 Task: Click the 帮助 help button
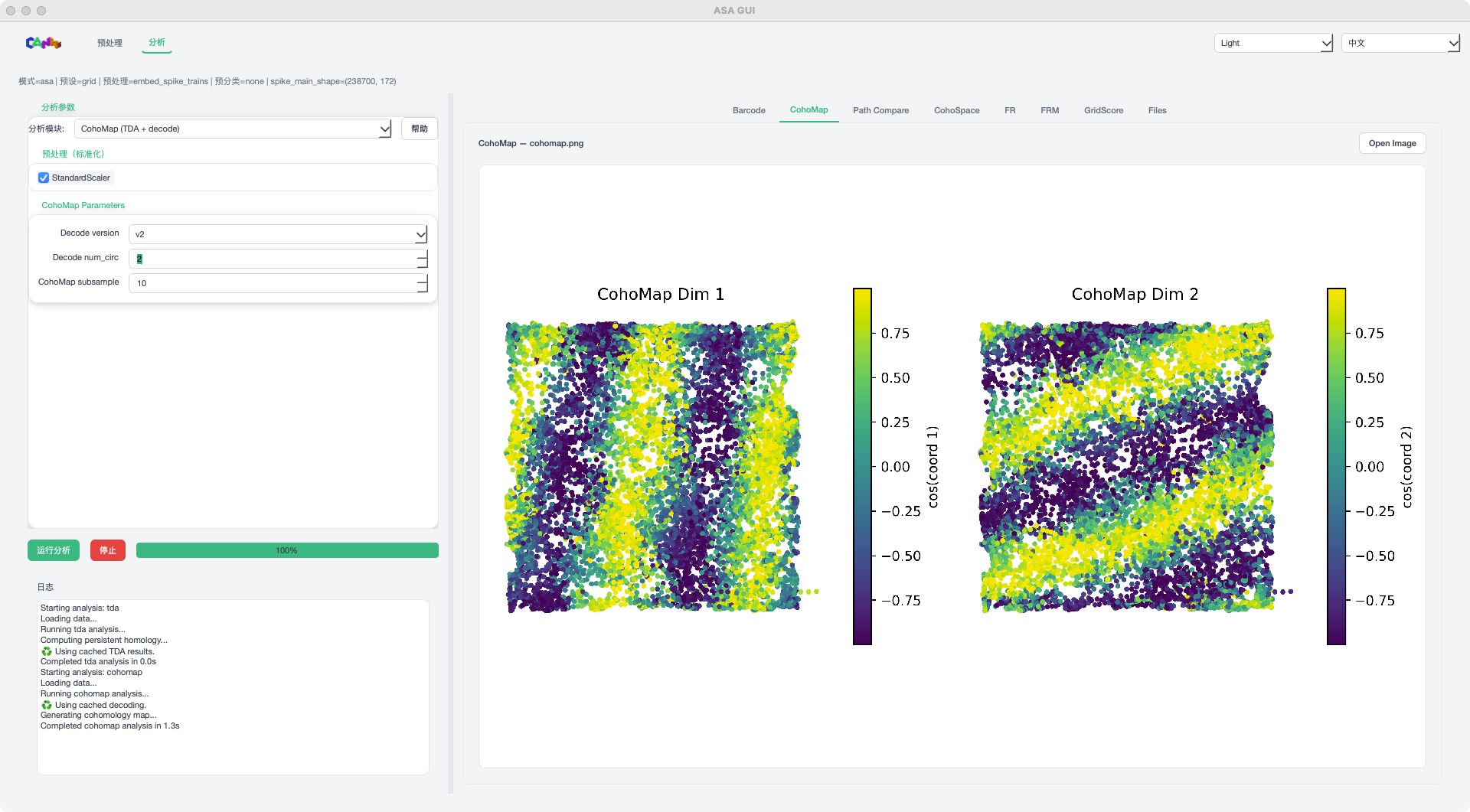pyautogui.click(x=419, y=129)
